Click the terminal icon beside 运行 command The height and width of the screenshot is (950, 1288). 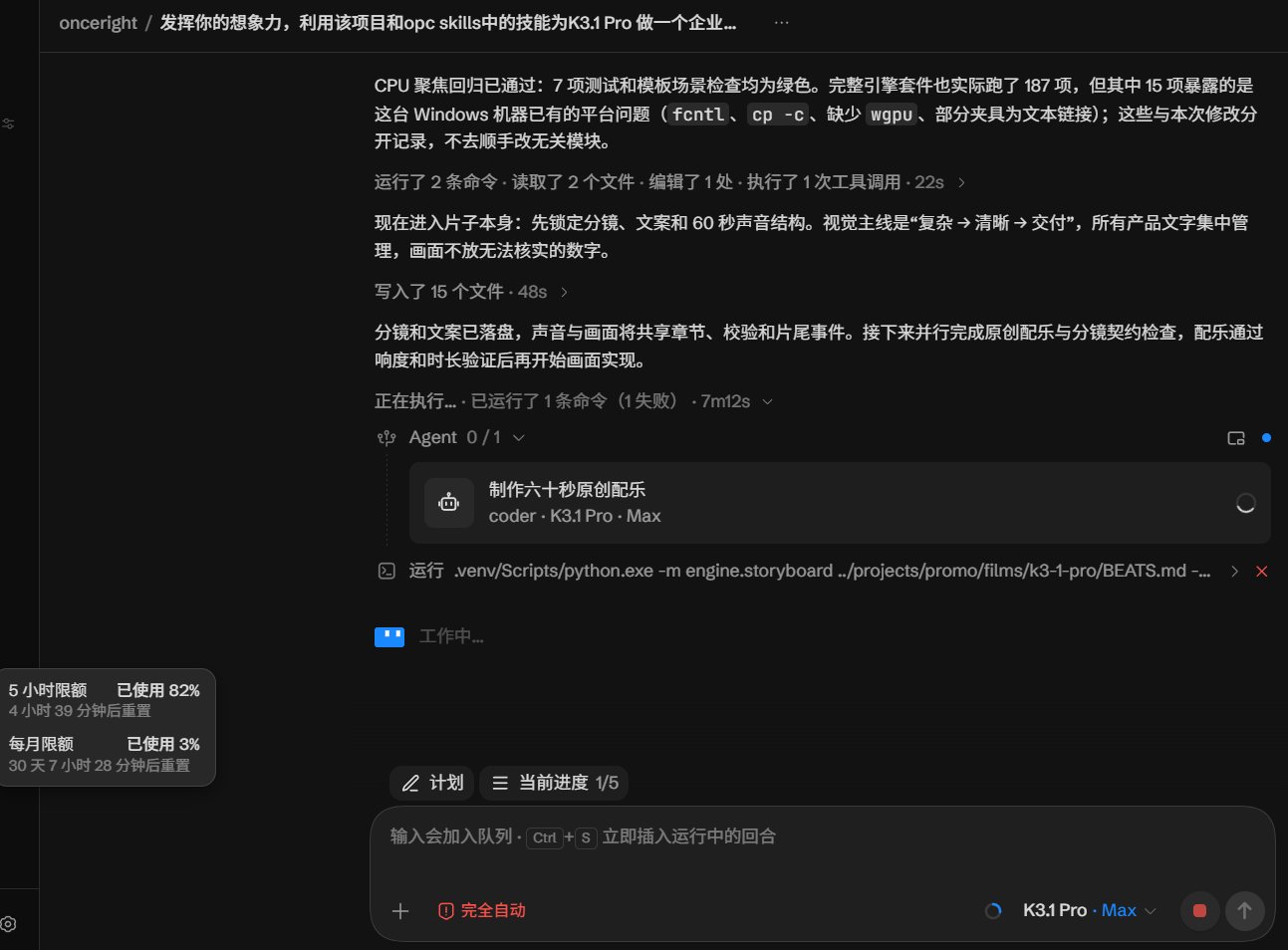coord(386,571)
